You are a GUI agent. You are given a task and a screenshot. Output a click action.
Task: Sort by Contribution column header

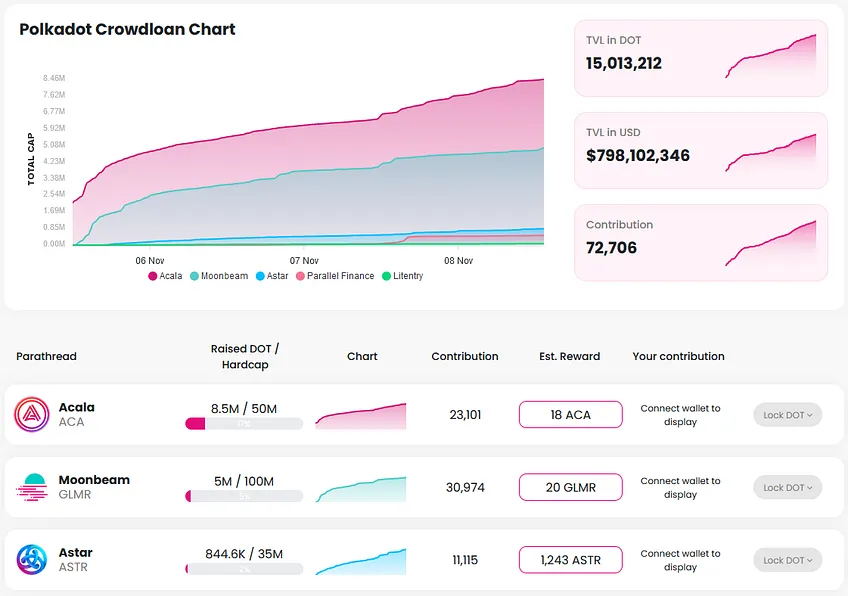(x=465, y=356)
